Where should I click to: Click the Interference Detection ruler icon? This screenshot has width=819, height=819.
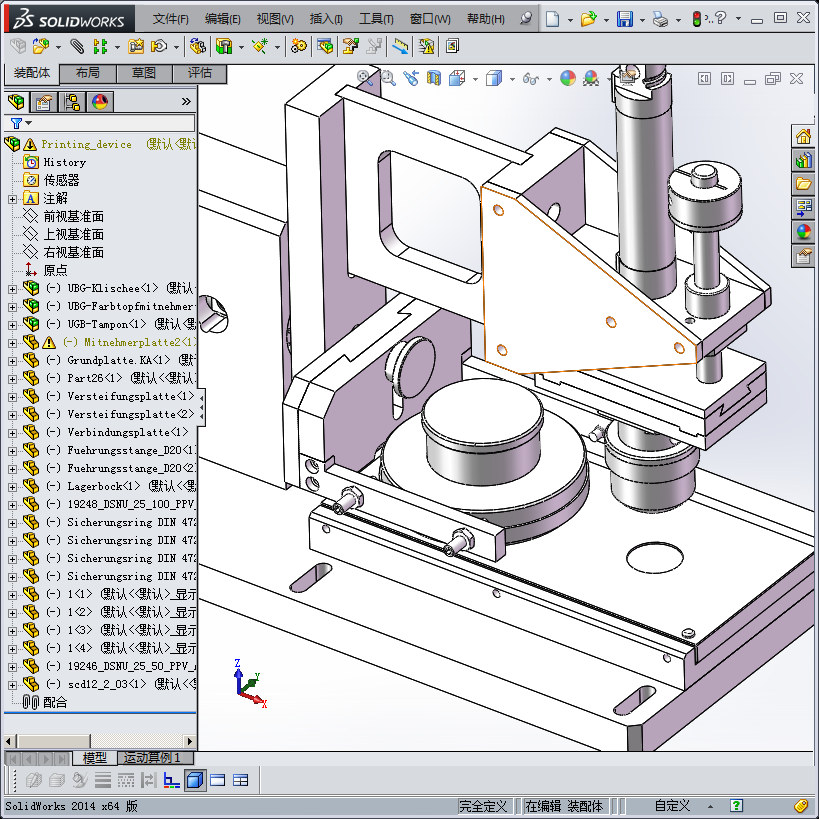[x=401, y=46]
